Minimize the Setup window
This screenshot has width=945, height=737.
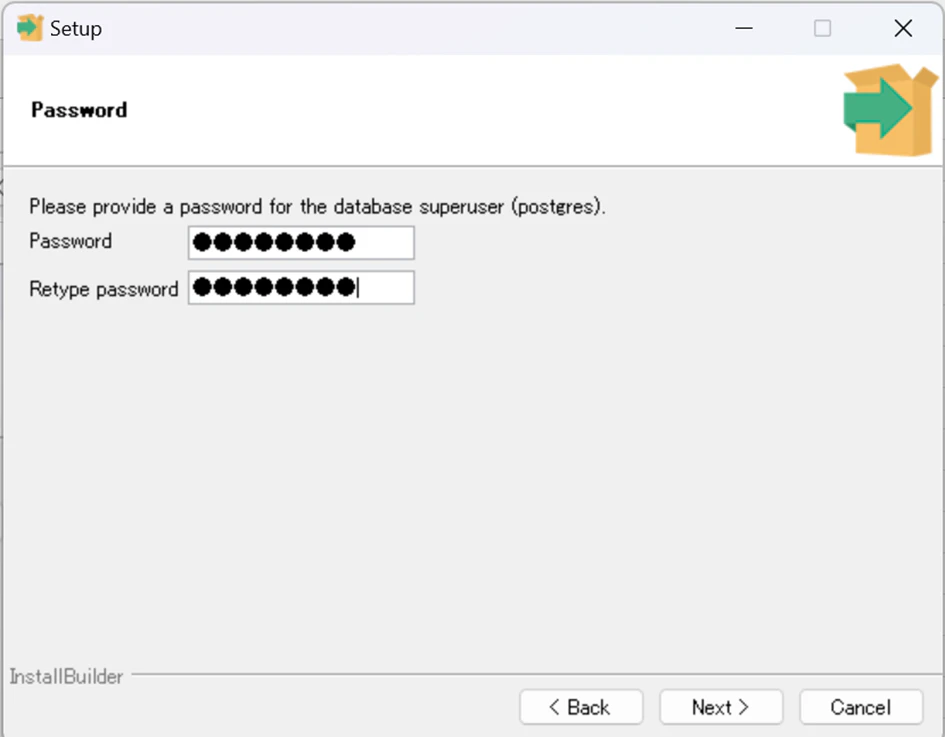click(744, 28)
